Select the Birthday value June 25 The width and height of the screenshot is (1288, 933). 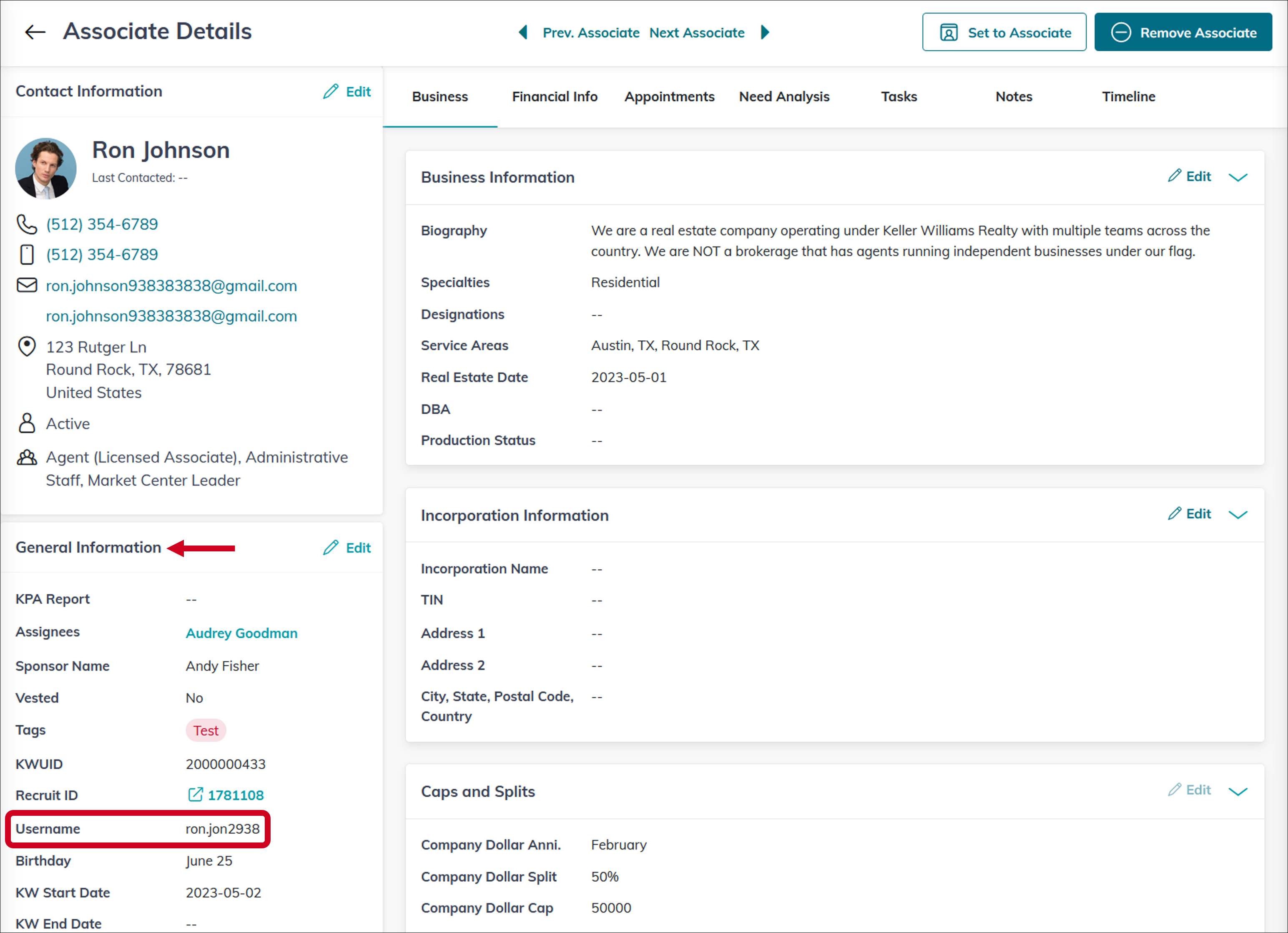(x=209, y=861)
